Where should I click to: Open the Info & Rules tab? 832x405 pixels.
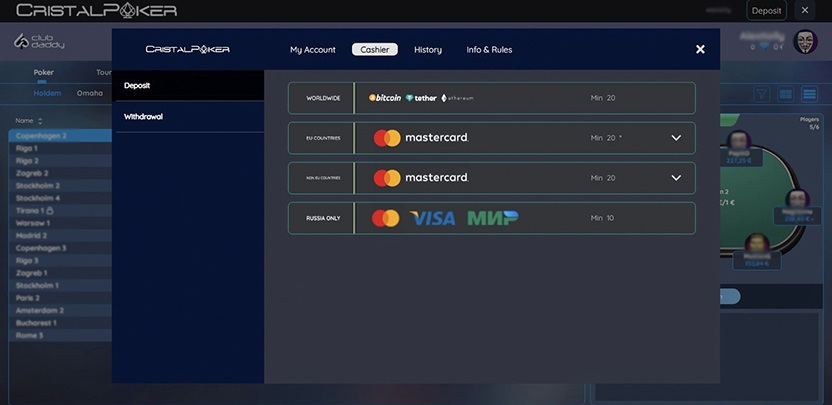pyautogui.click(x=489, y=49)
